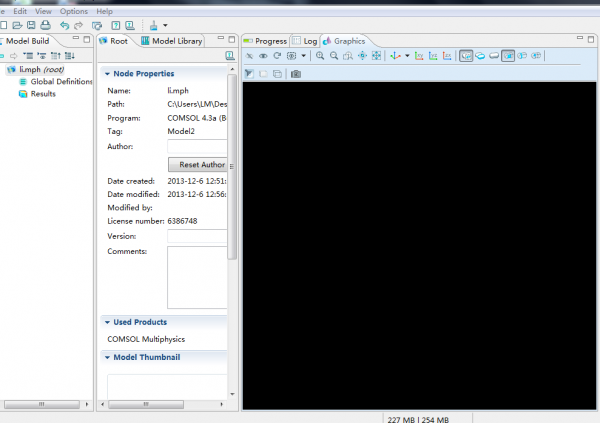Image resolution: width=600 pixels, height=423 pixels.
Task: Zoom out on the Graphics view
Action: click(x=334, y=56)
